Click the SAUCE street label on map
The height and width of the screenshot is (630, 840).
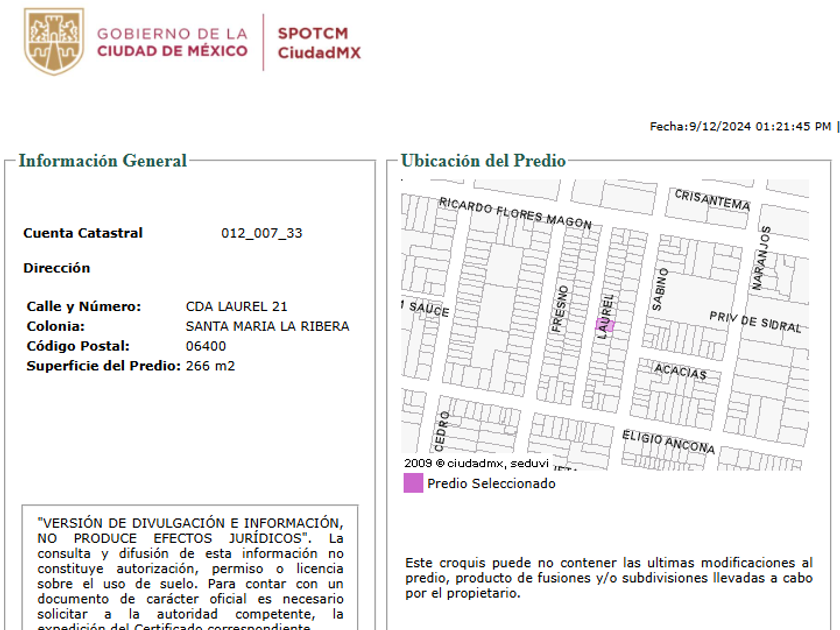tap(429, 309)
